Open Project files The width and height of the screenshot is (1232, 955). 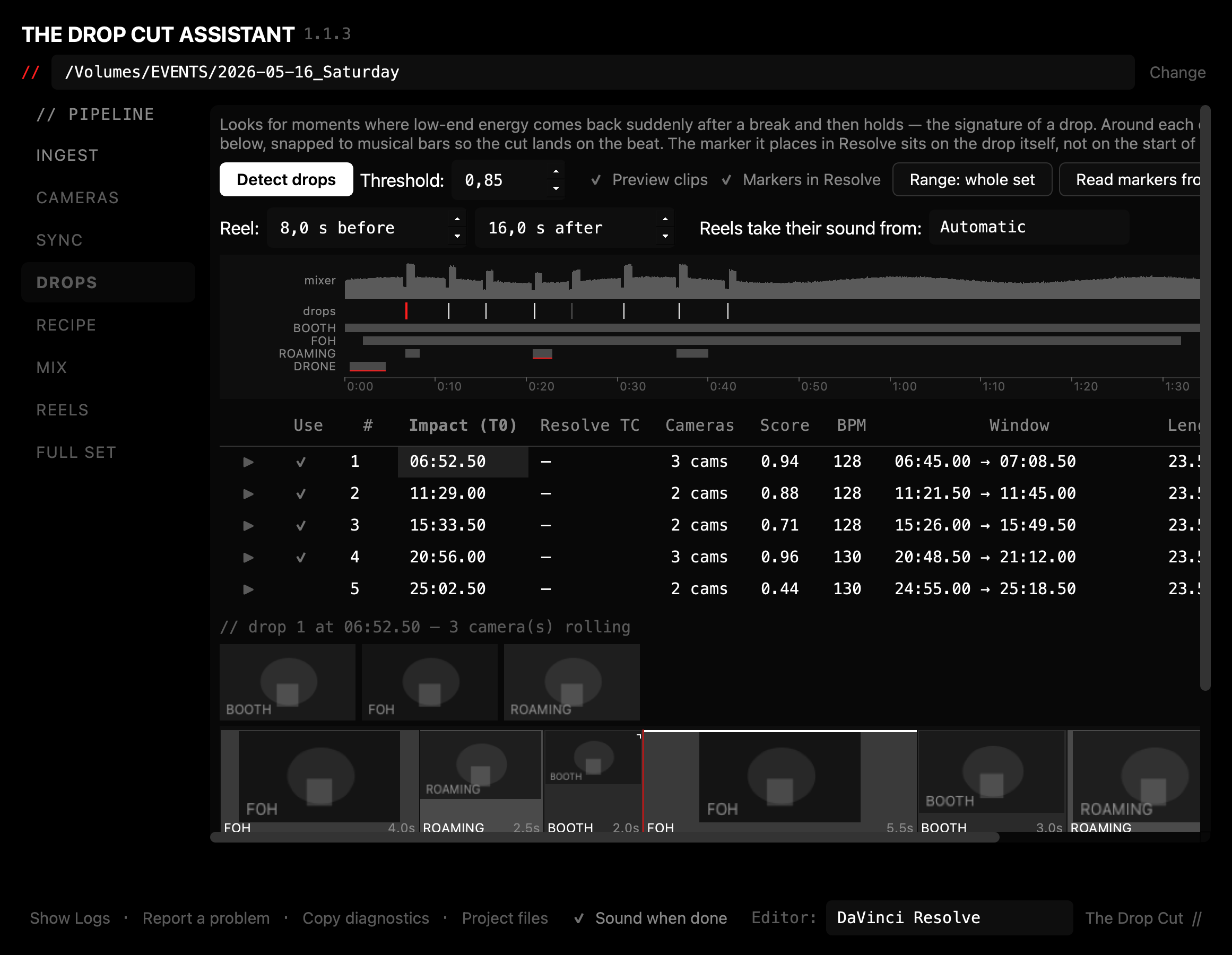[x=505, y=918]
